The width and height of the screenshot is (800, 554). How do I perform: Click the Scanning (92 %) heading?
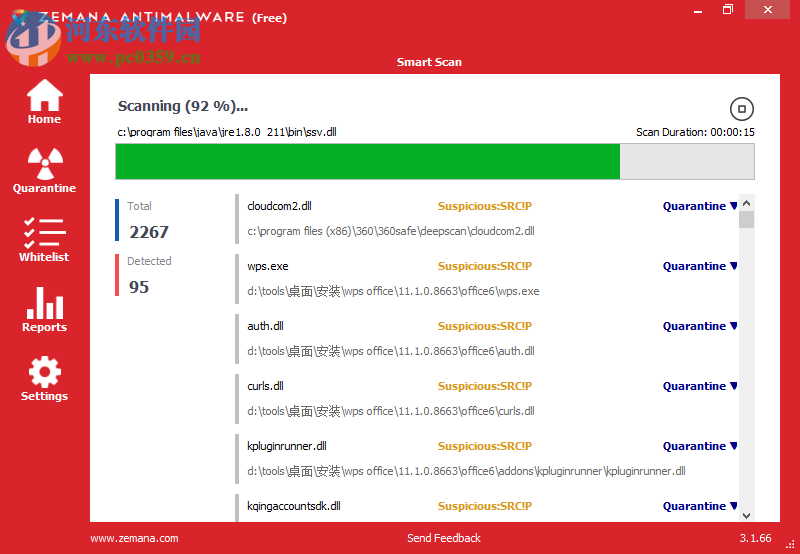click(183, 106)
